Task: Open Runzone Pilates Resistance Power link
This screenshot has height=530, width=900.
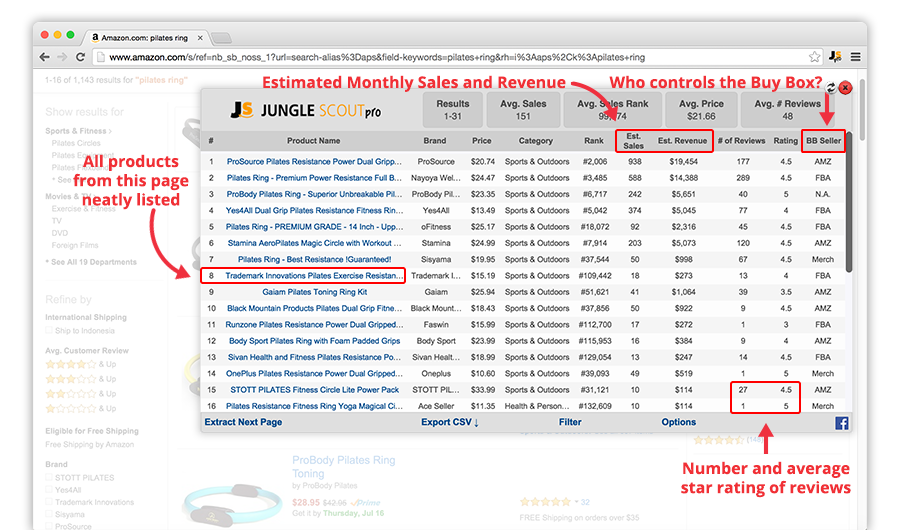Action: (x=314, y=324)
